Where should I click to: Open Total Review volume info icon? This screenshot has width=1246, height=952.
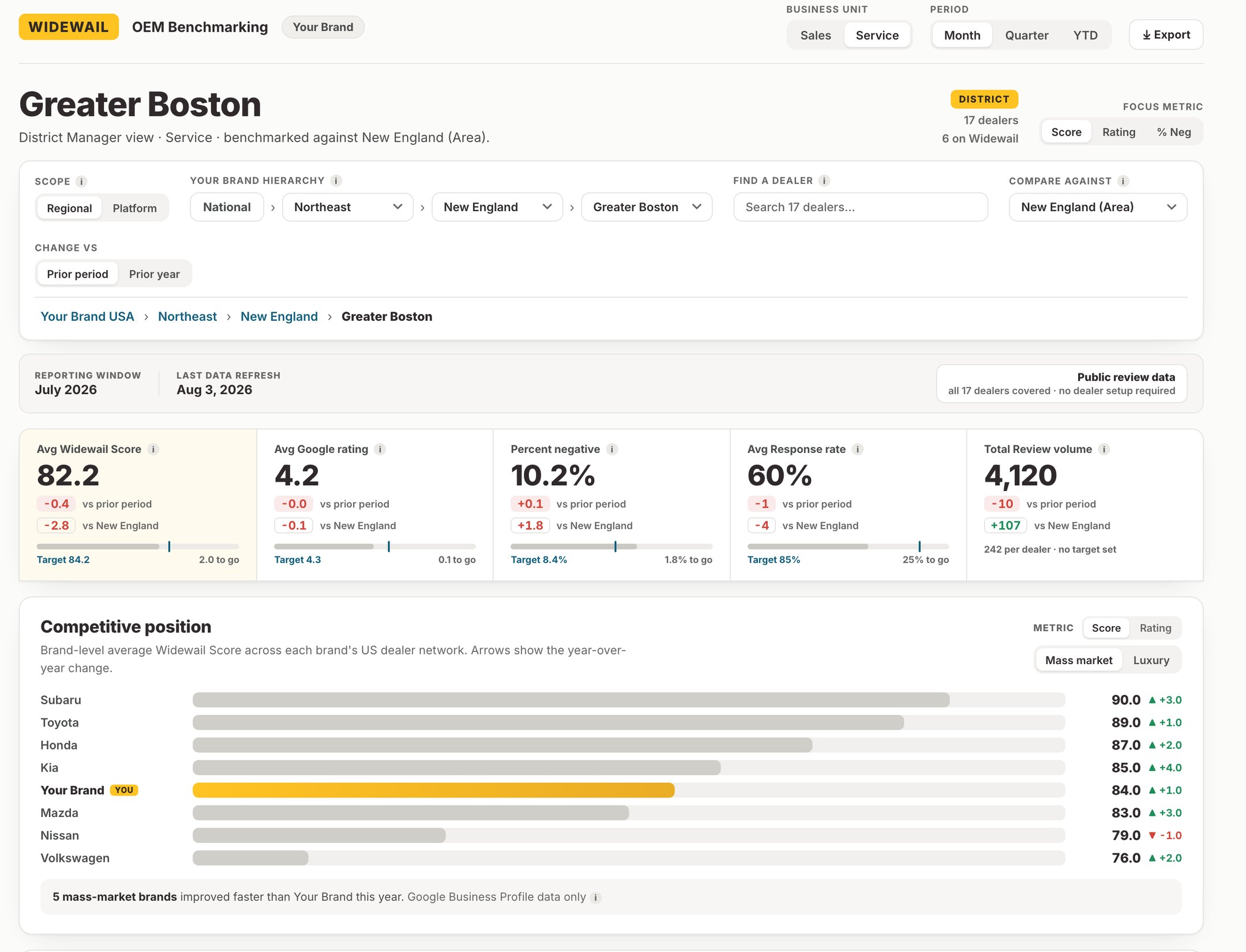[x=1104, y=449]
